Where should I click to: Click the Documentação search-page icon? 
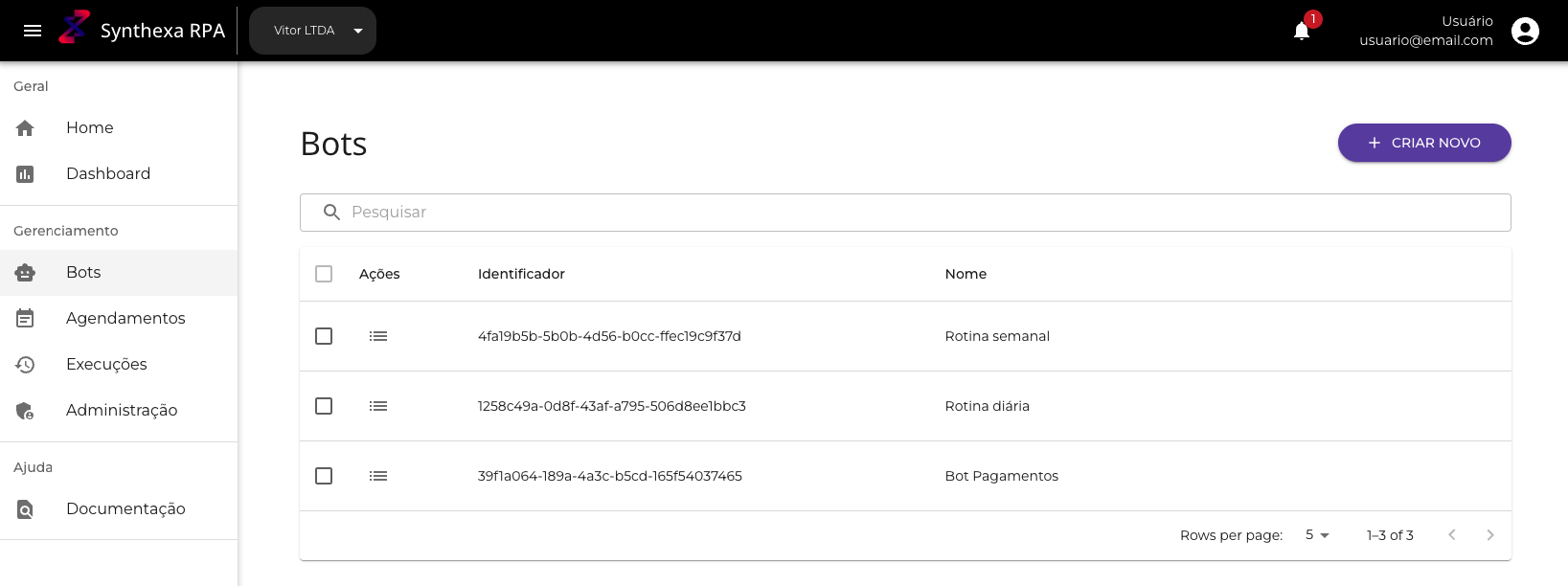point(25,508)
